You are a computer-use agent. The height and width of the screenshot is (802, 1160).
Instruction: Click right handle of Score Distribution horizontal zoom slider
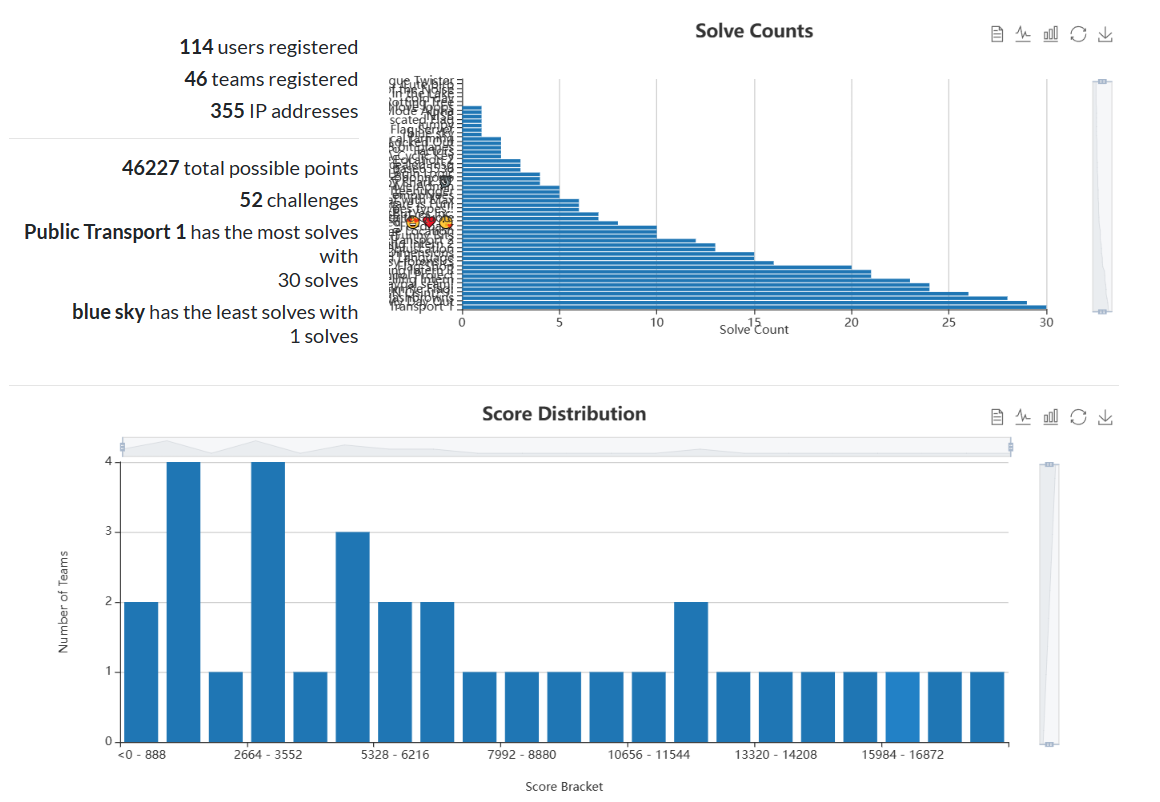(x=1011, y=446)
